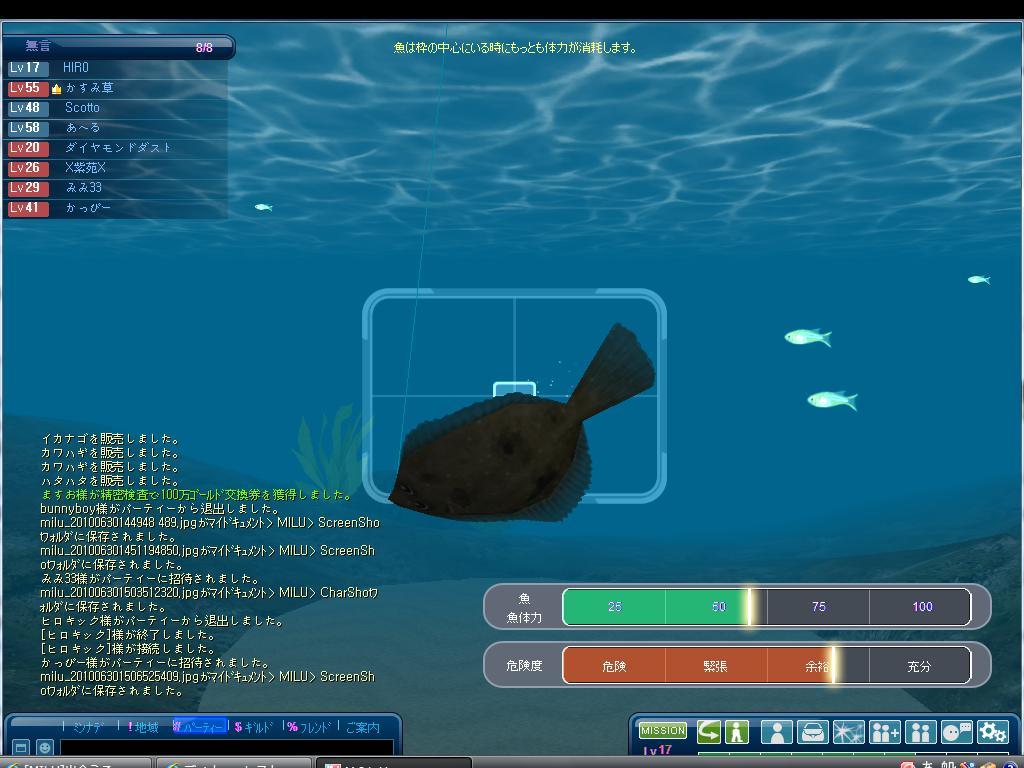The height and width of the screenshot is (768, 1024).
Task: Switch to the パーティー chat tab
Action: 201,727
